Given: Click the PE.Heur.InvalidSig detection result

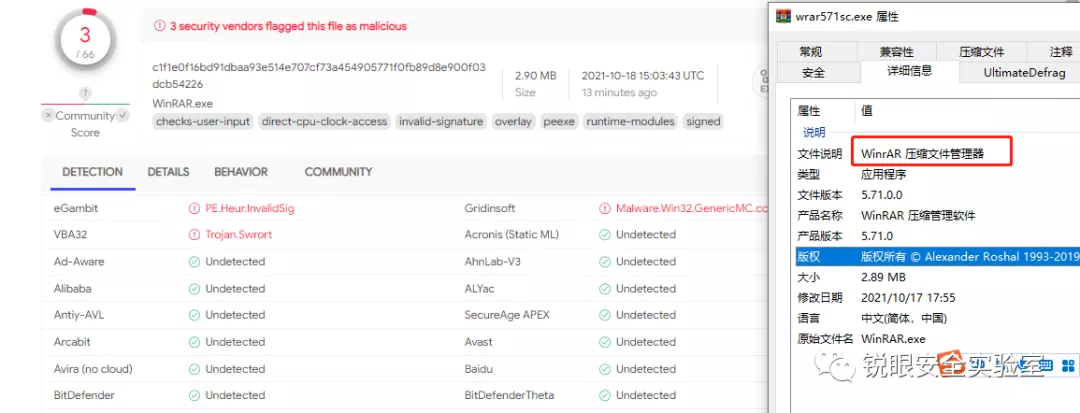Looking at the screenshot, I should 250,208.
